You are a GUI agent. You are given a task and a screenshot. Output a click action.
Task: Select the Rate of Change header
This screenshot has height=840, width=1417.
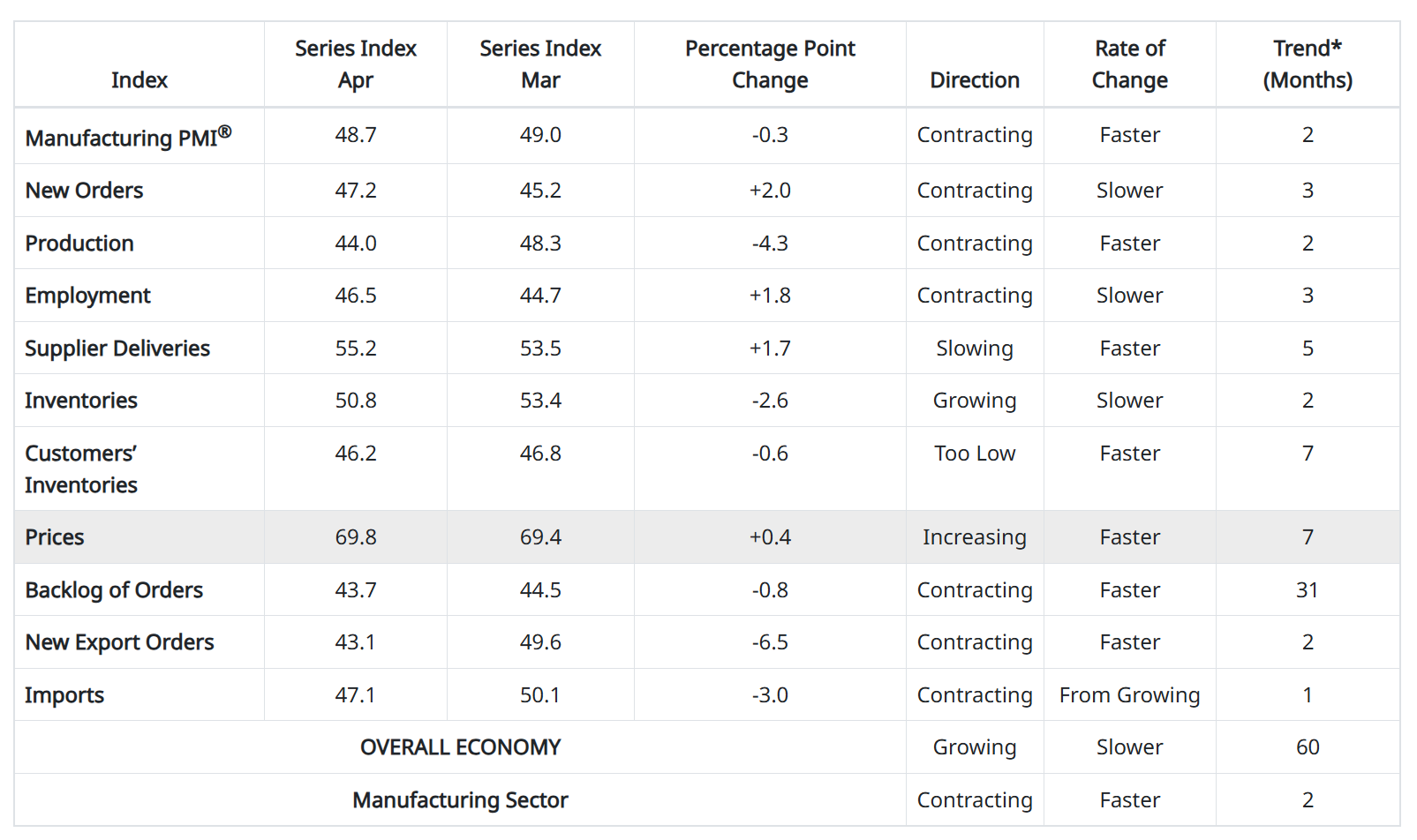(1130, 64)
